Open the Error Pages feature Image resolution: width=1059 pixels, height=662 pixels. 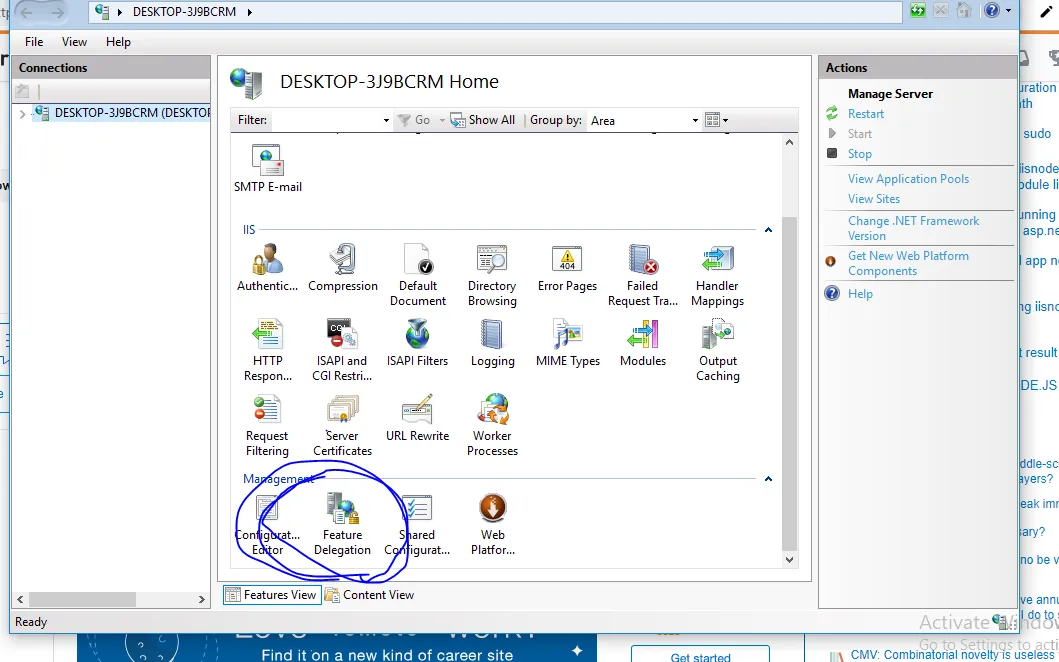(x=567, y=268)
